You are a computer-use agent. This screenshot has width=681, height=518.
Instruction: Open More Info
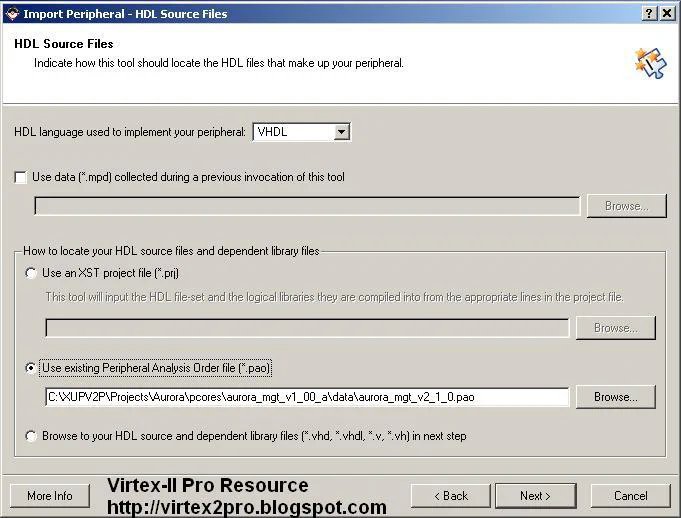point(50,496)
